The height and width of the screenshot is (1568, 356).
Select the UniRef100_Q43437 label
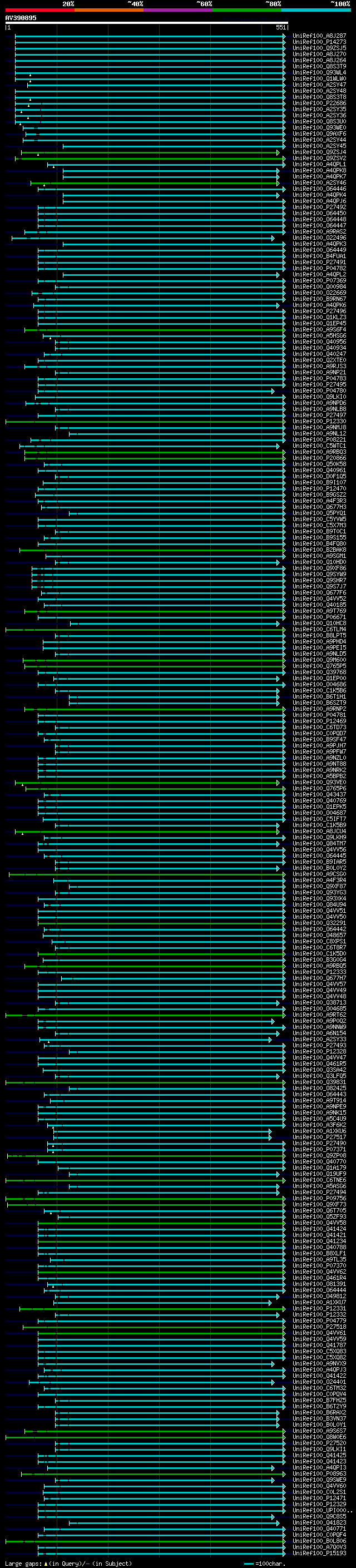pyautogui.click(x=319, y=794)
